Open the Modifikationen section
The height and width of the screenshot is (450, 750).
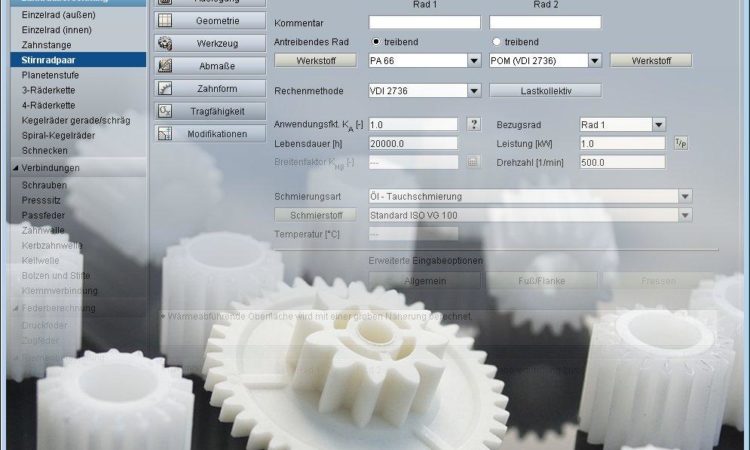coord(210,133)
